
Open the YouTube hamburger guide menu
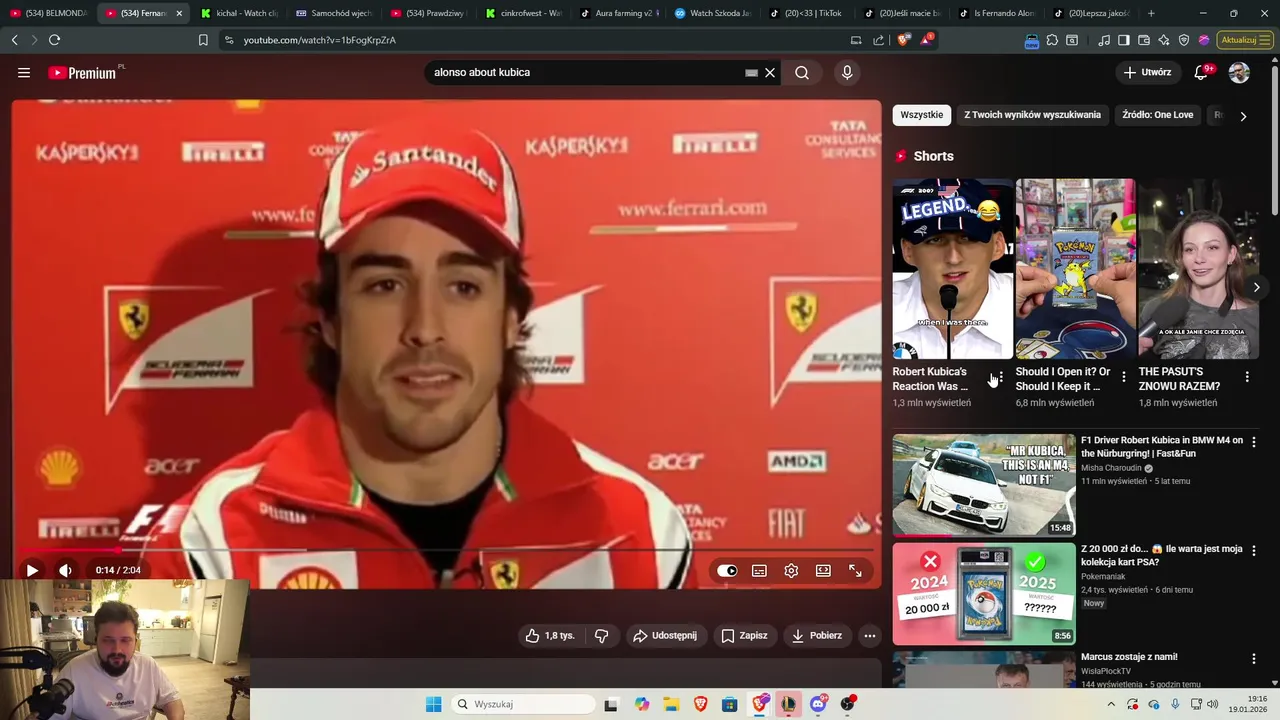pos(24,73)
